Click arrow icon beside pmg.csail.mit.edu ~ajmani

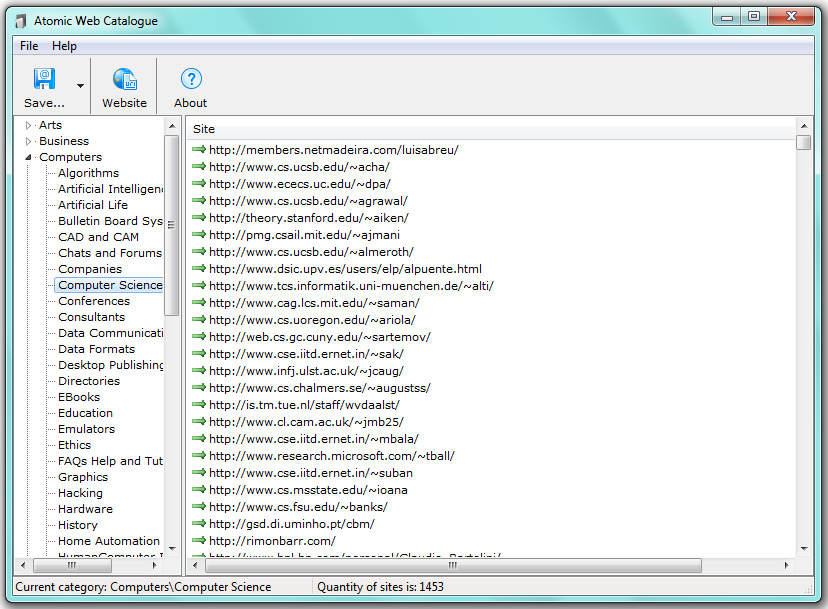(199, 235)
